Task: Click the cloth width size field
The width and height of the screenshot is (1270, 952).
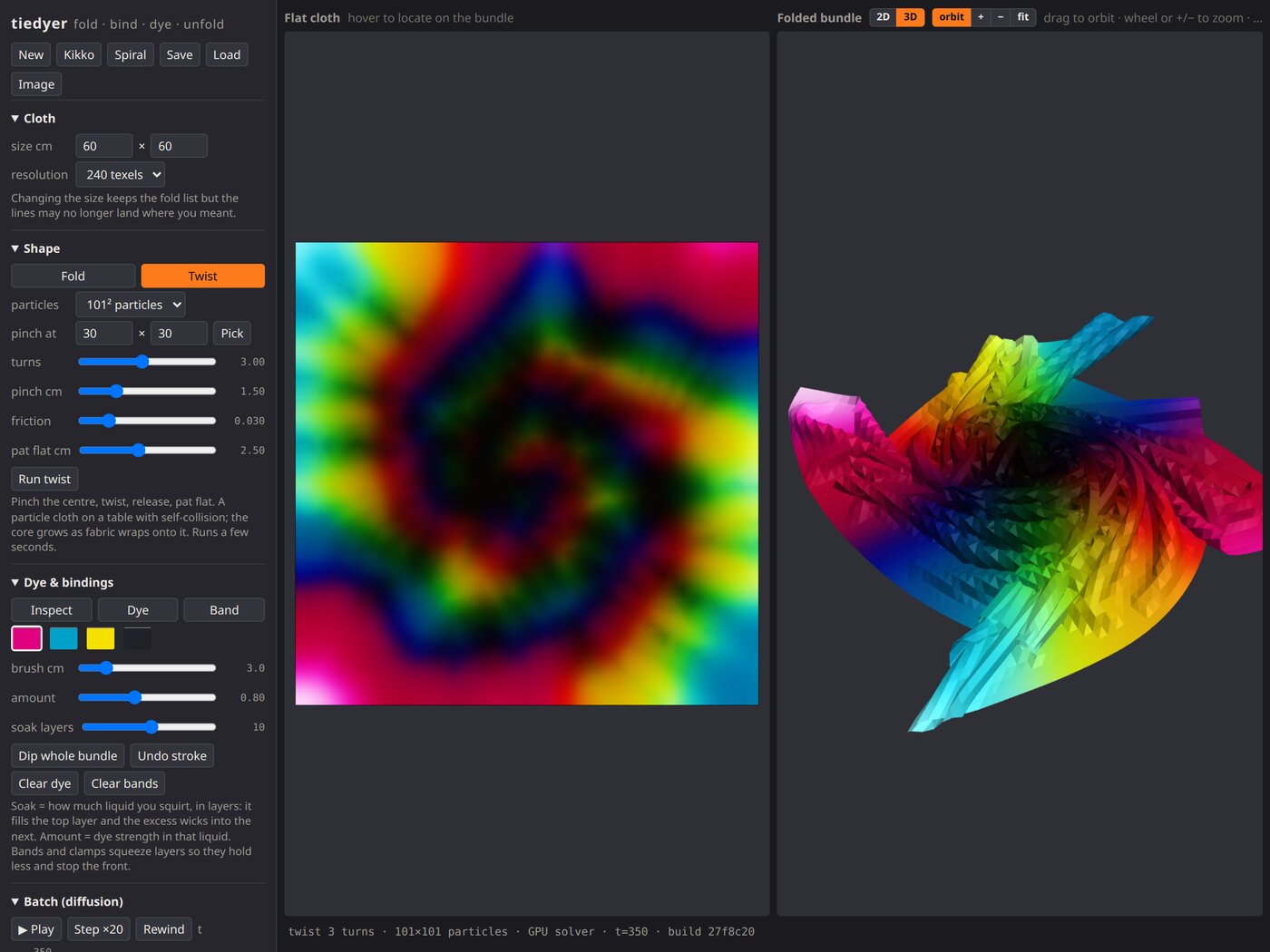Action: click(104, 146)
